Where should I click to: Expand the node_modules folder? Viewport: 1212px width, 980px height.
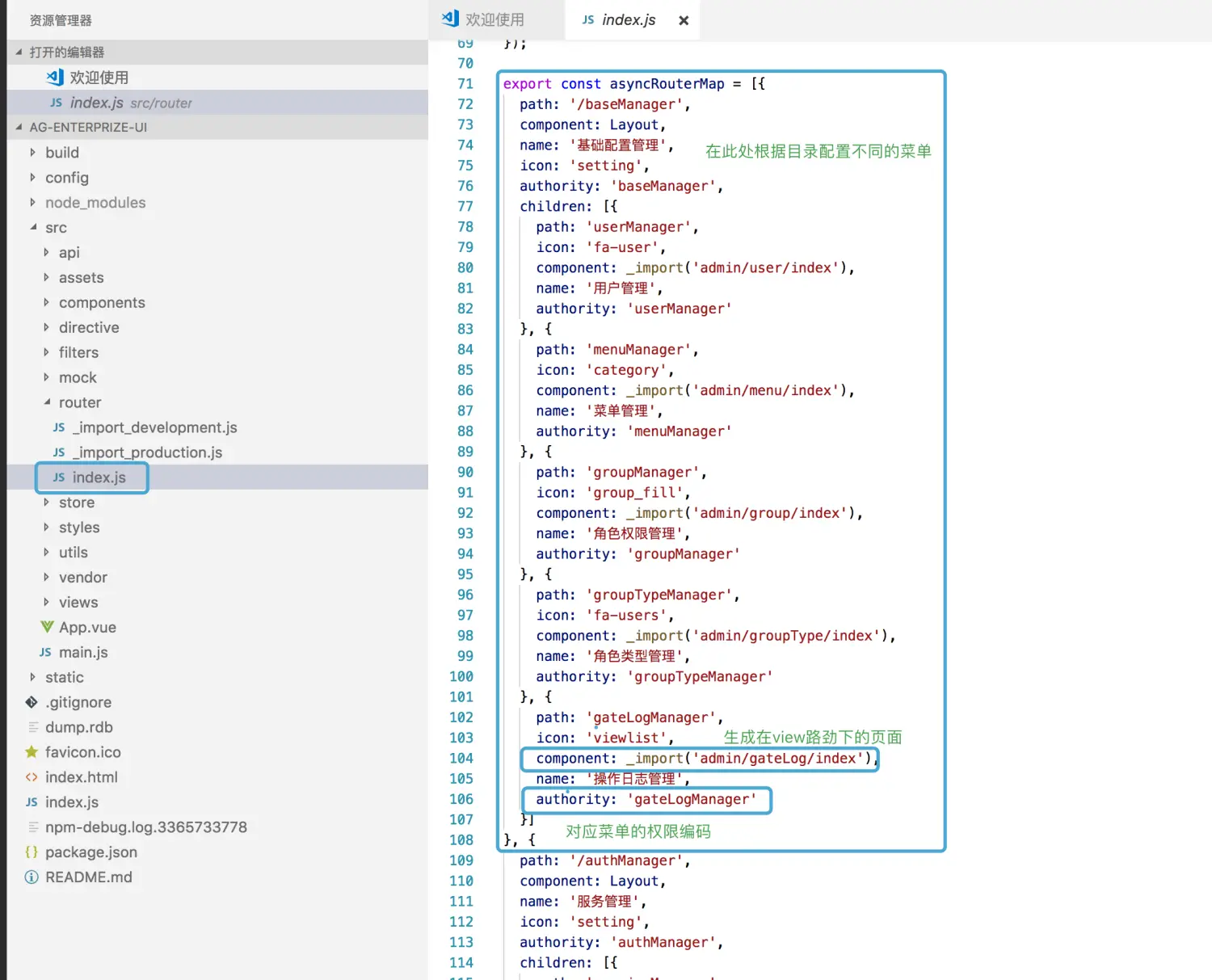click(x=32, y=202)
